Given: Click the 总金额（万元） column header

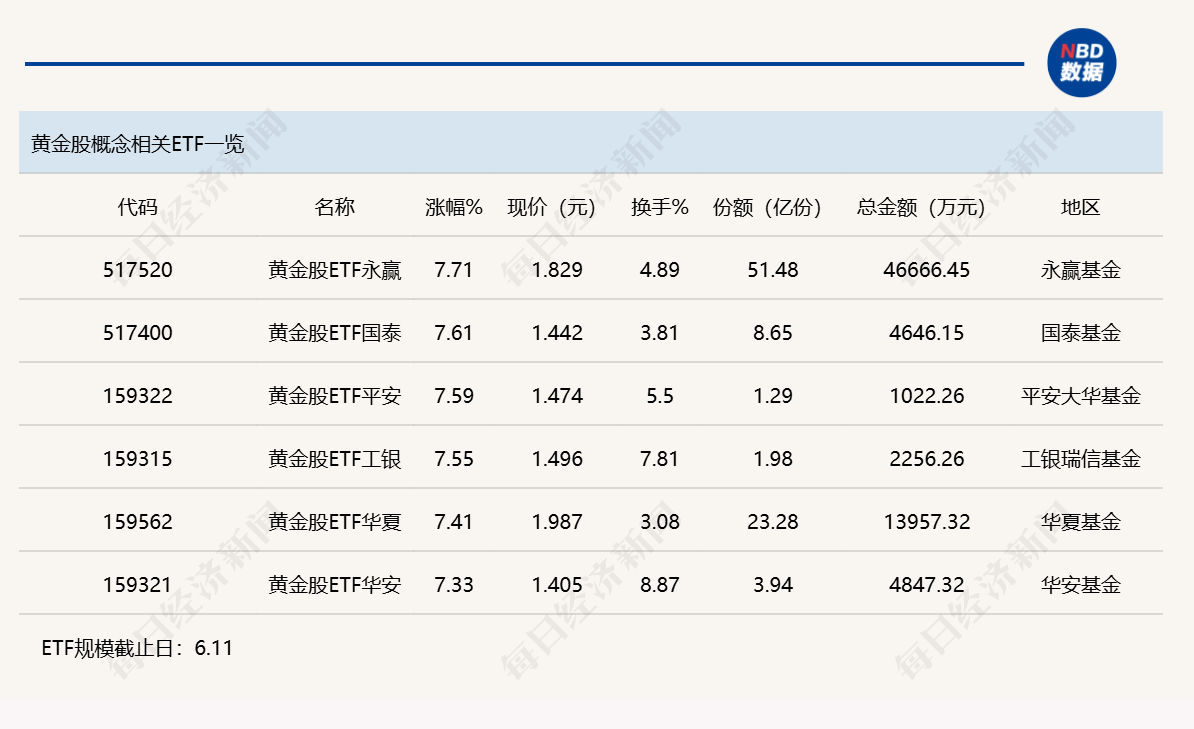Looking at the screenshot, I should [x=921, y=207].
